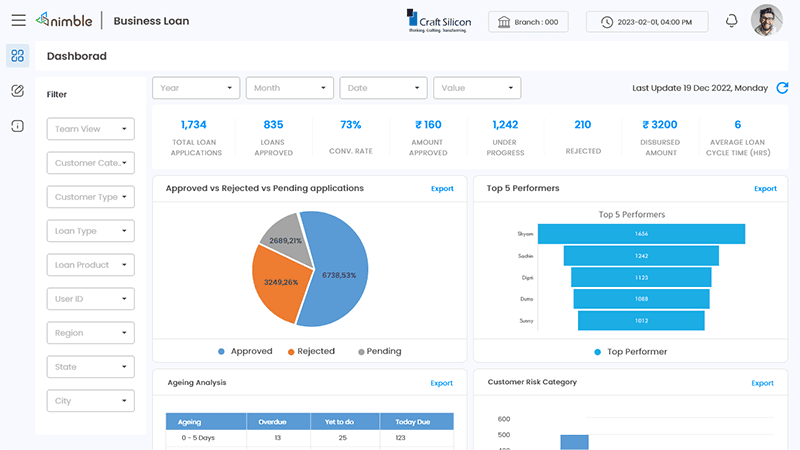
Task: Click the 1068 funnel bar
Action: pyautogui.click(x=641, y=299)
